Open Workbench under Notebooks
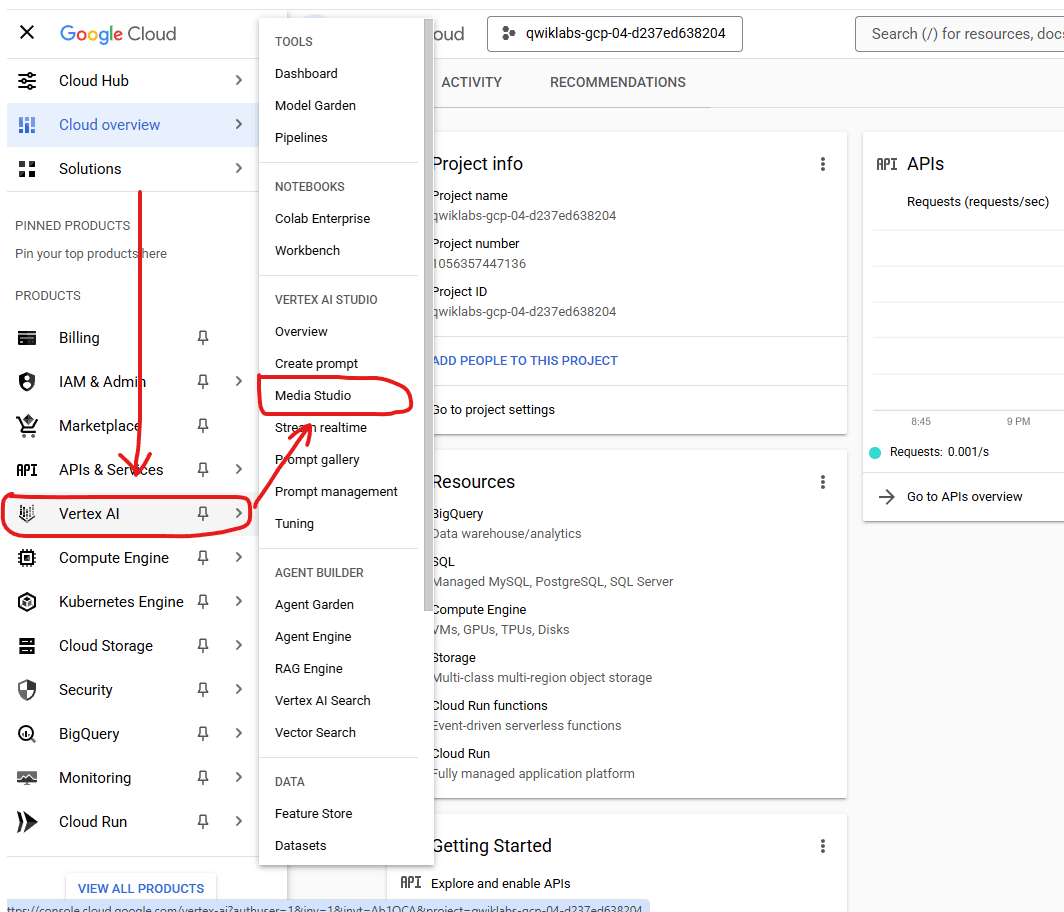 click(x=307, y=251)
